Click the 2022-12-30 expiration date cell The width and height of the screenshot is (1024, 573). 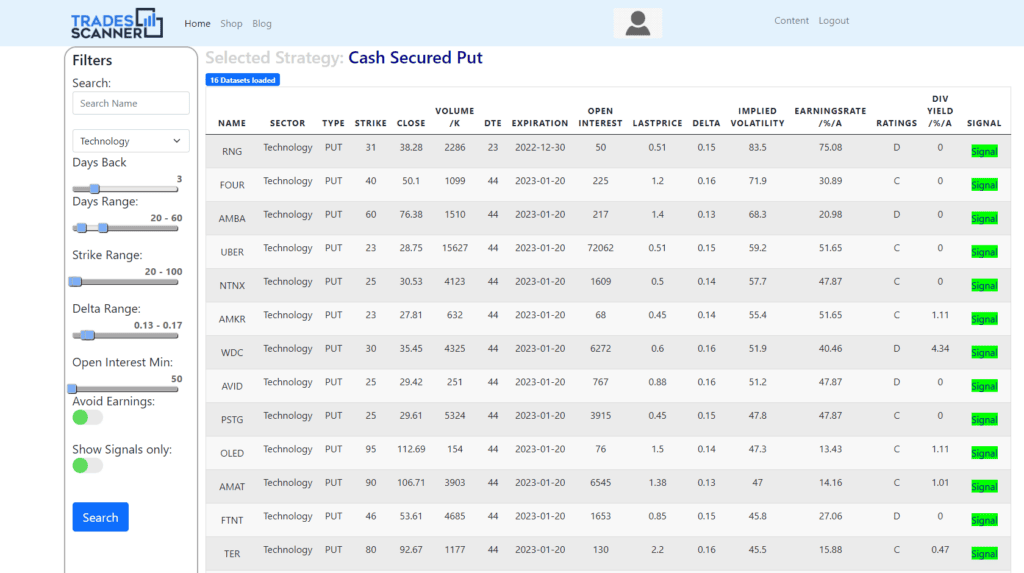[540, 148]
